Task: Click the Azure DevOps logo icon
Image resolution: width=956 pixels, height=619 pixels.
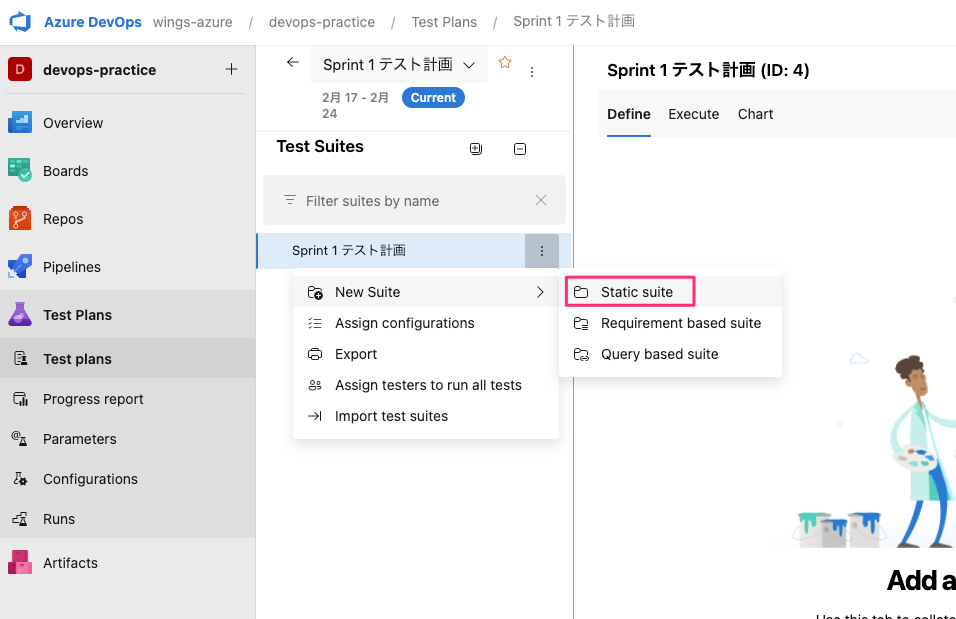Action: (21, 21)
